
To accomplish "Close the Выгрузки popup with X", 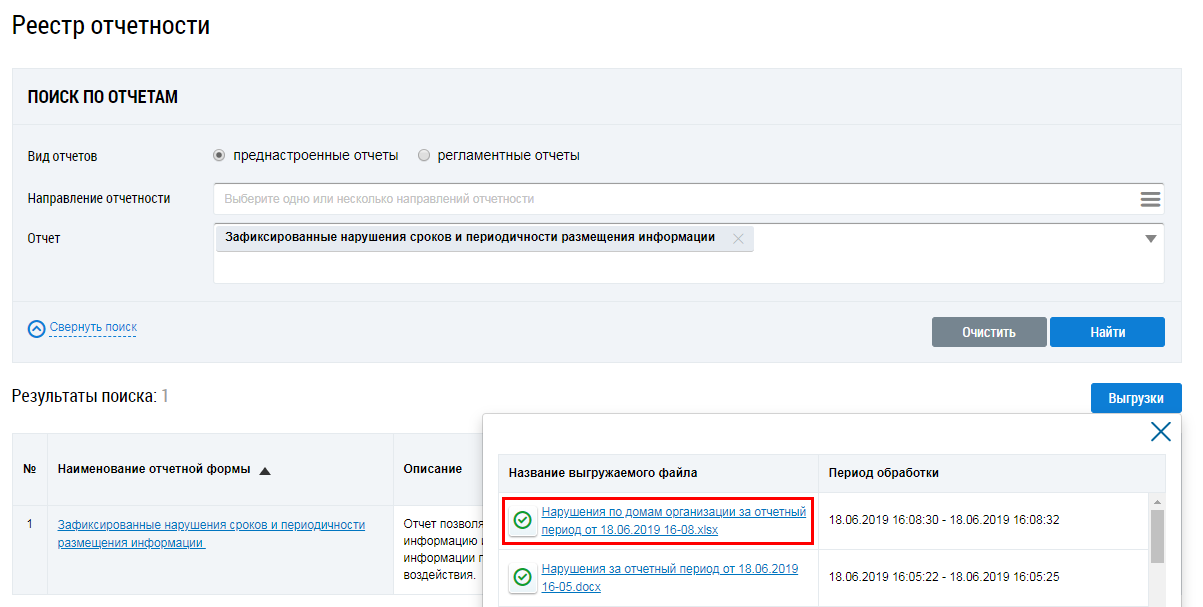I will [1160, 432].
